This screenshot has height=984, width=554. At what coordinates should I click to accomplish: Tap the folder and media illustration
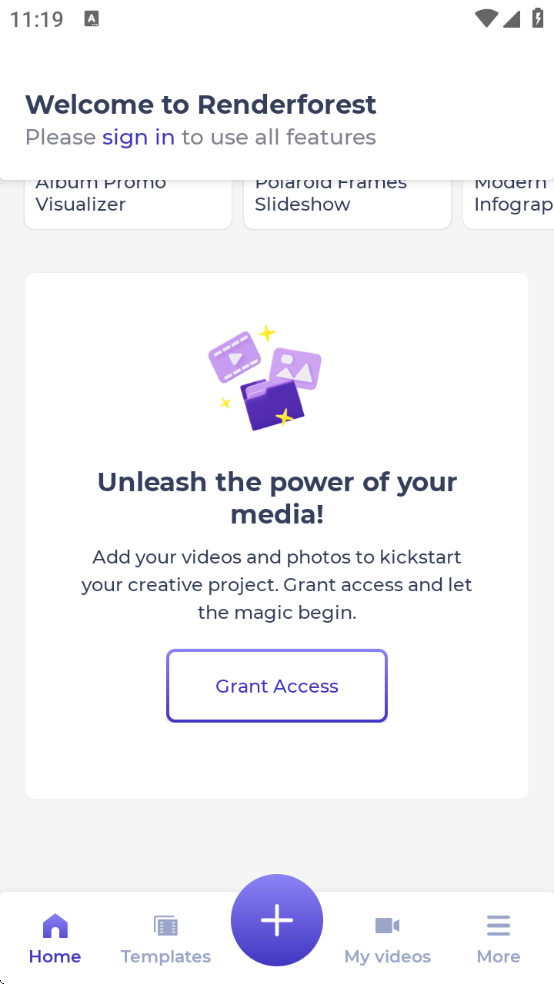265,378
